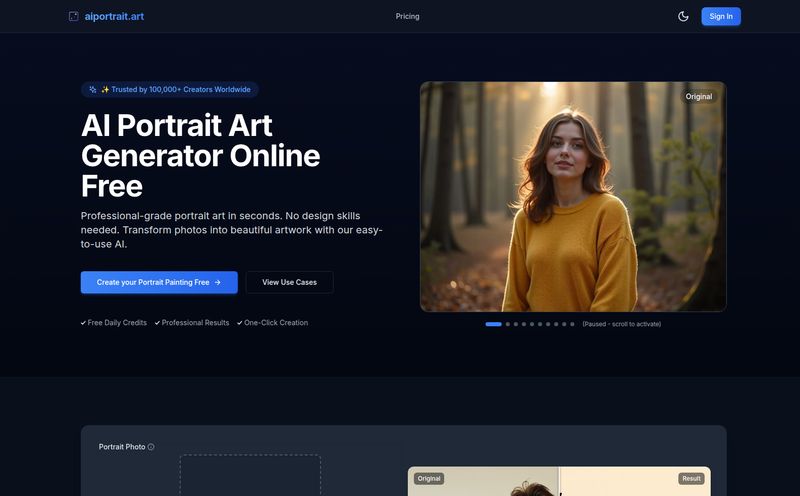Click the Sign In button
The image size is (800, 496).
721,16
